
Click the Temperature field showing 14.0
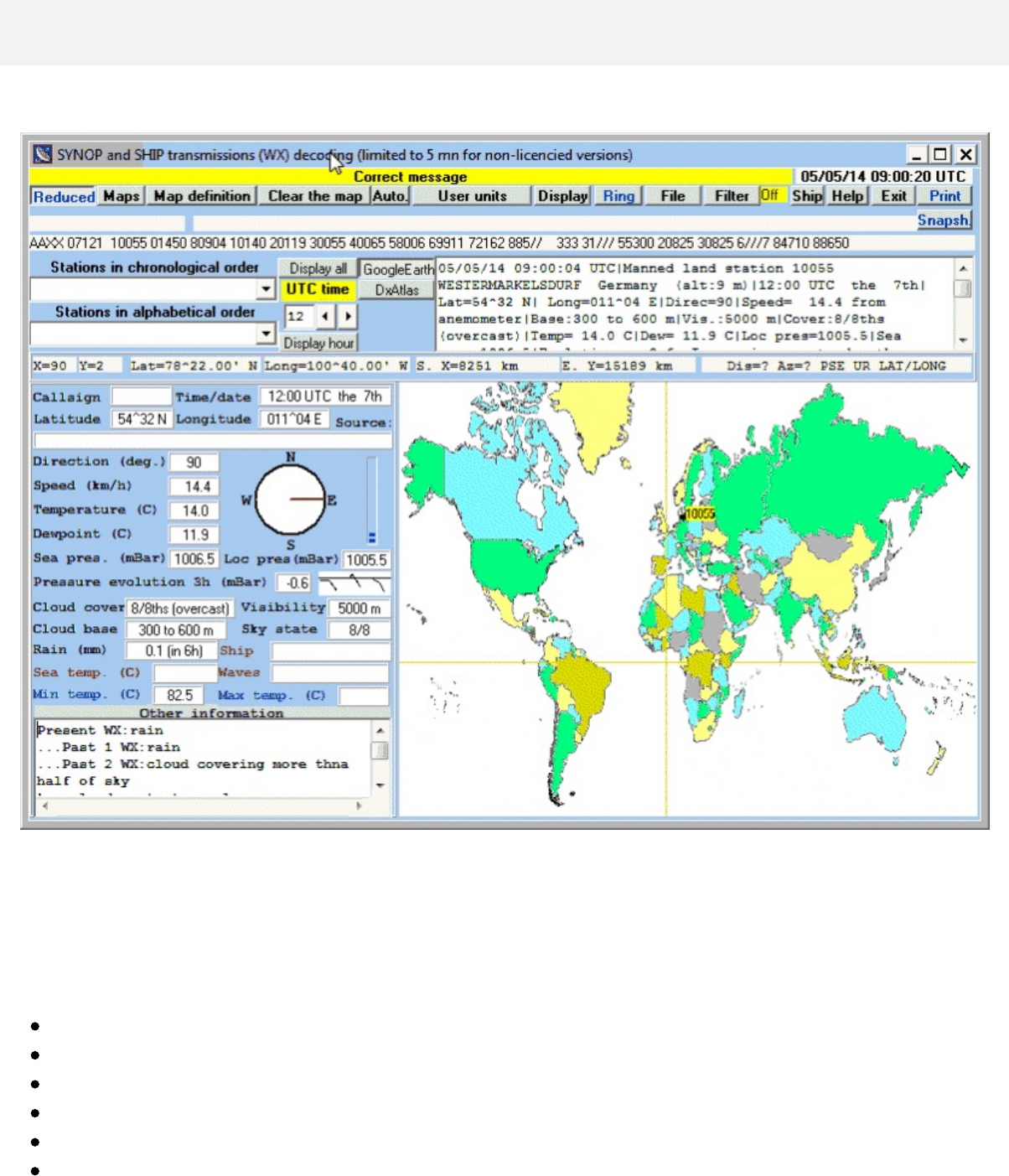click(x=194, y=510)
